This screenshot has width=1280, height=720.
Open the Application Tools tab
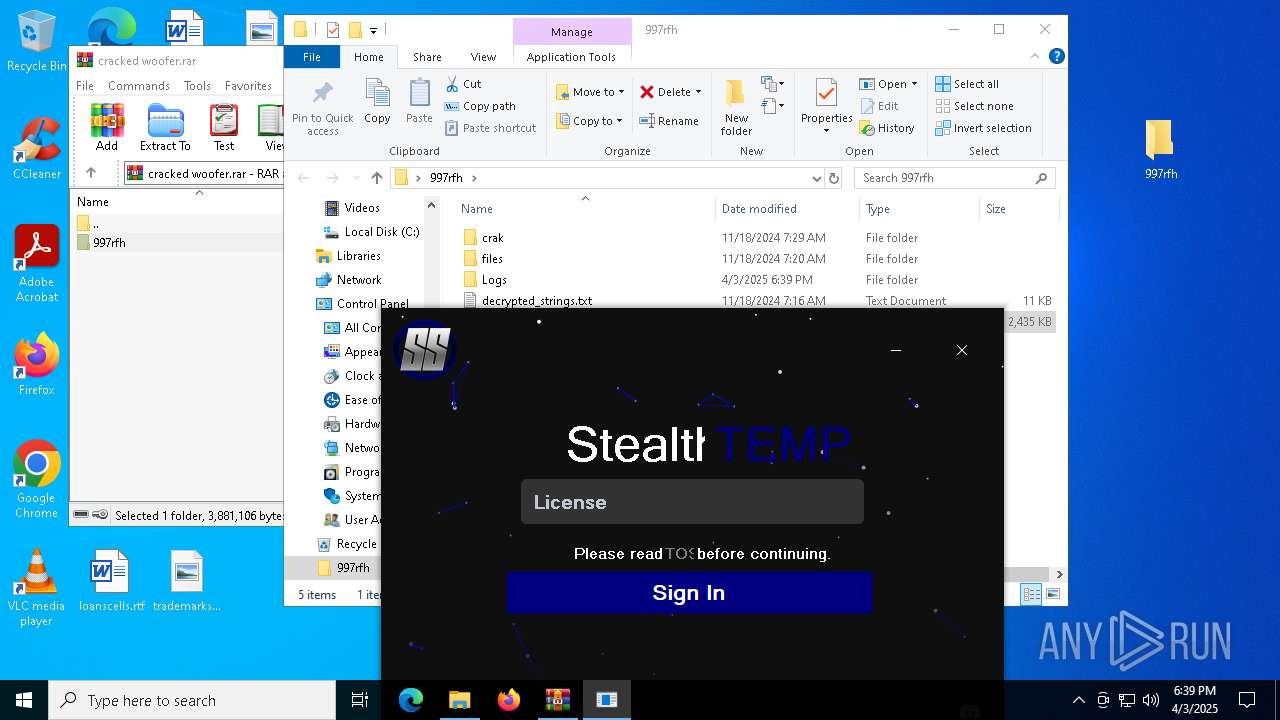[x=571, y=57]
